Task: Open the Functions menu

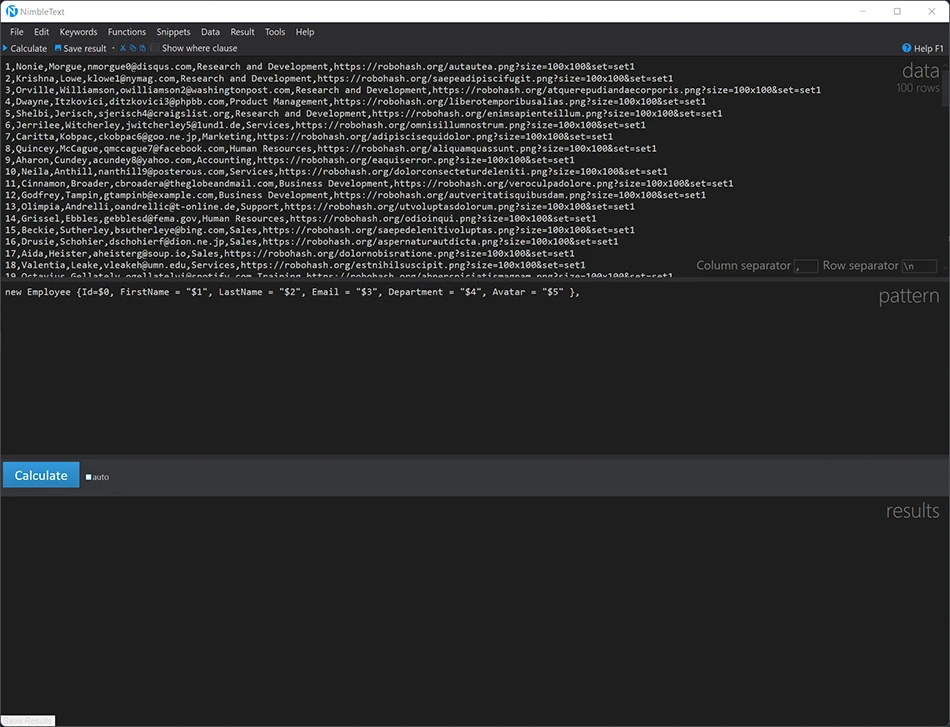Action: click(126, 32)
